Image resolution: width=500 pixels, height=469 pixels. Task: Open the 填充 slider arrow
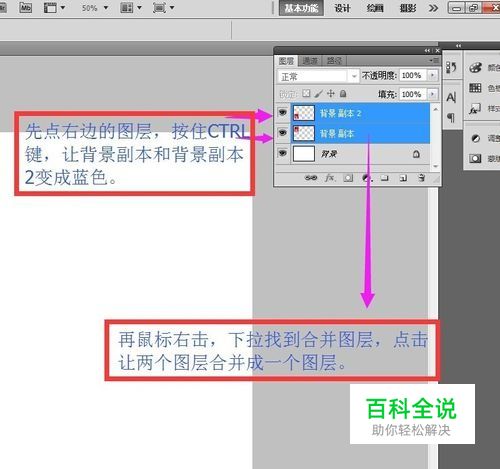point(432,94)
